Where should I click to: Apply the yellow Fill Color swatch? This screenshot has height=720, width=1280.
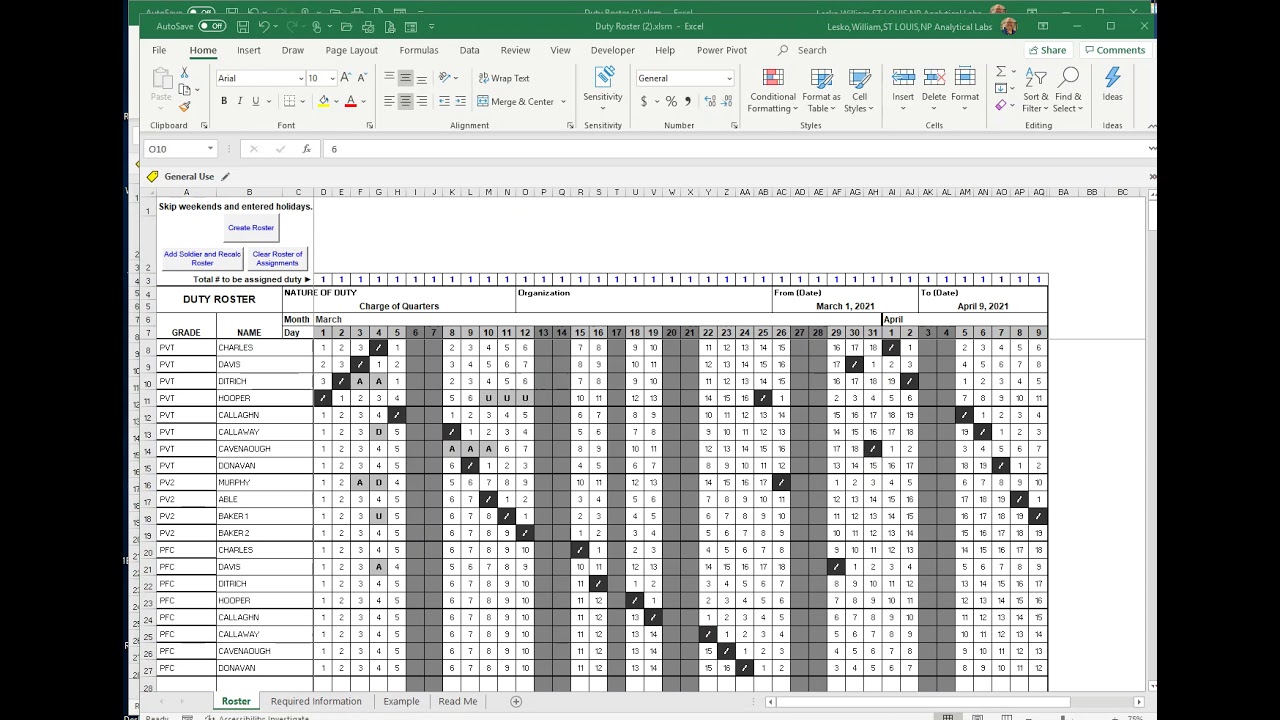tap(323, 101)
